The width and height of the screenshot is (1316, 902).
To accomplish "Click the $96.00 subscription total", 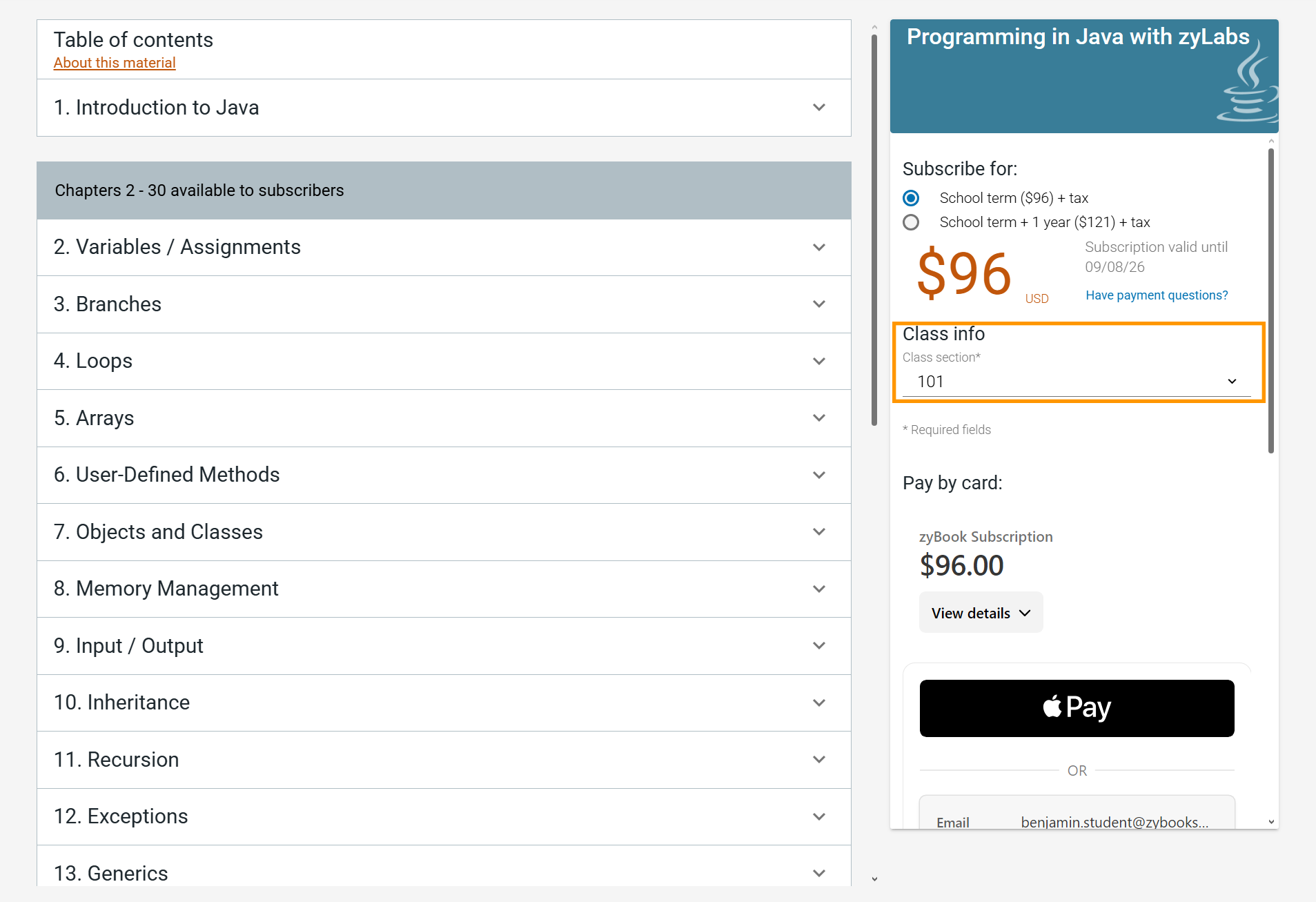I will (961, 565).
